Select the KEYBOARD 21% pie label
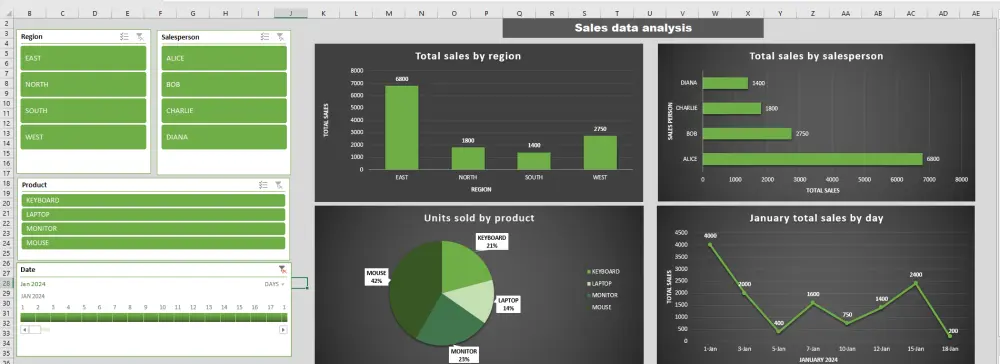1000x364 pixels. (x=492, y=241)
